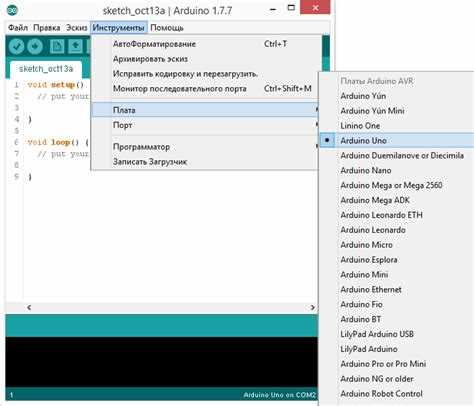Select Arduino Leonardo ETH board

coord(397,215)
